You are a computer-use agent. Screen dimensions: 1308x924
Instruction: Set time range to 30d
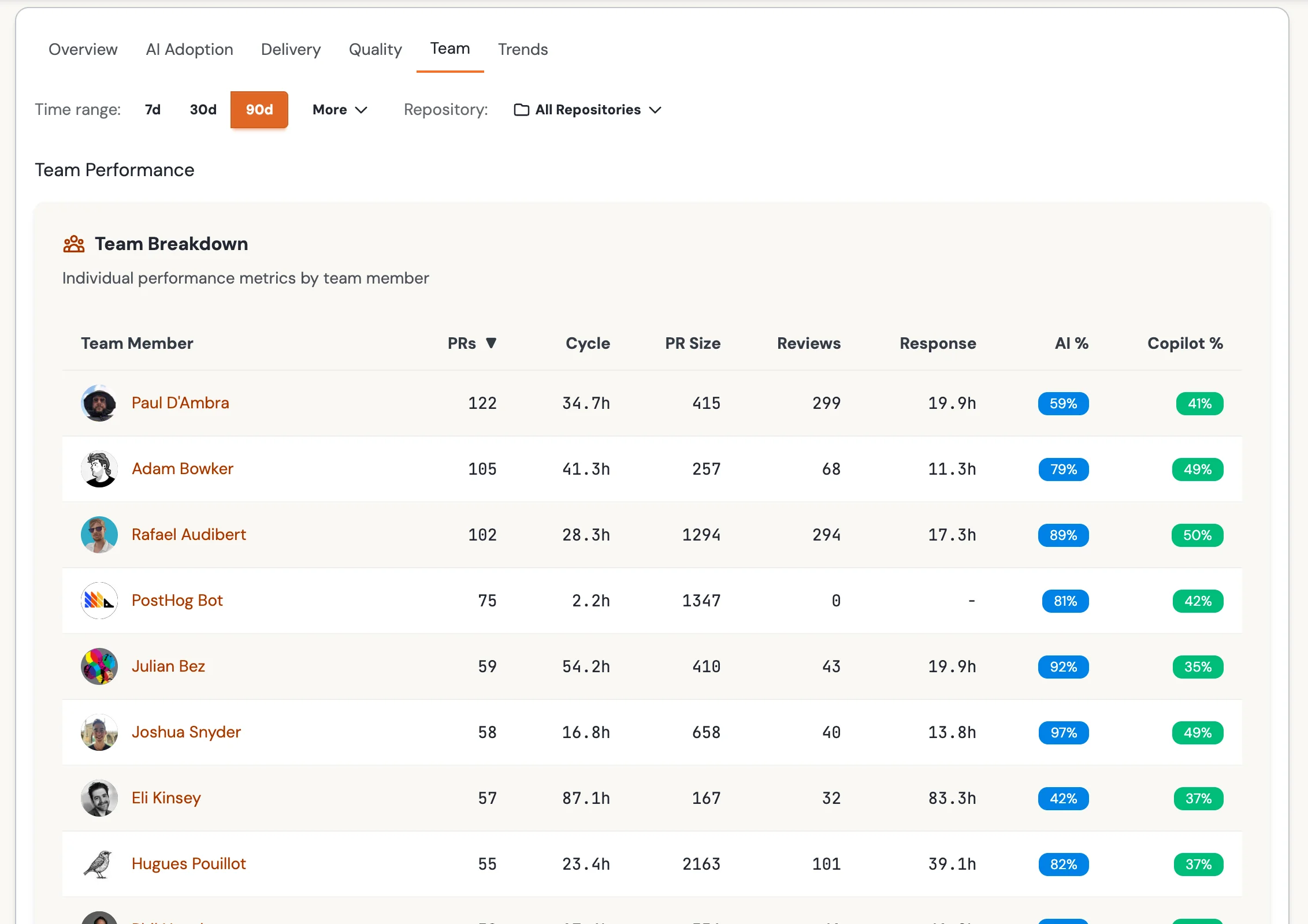click(203, 110)
